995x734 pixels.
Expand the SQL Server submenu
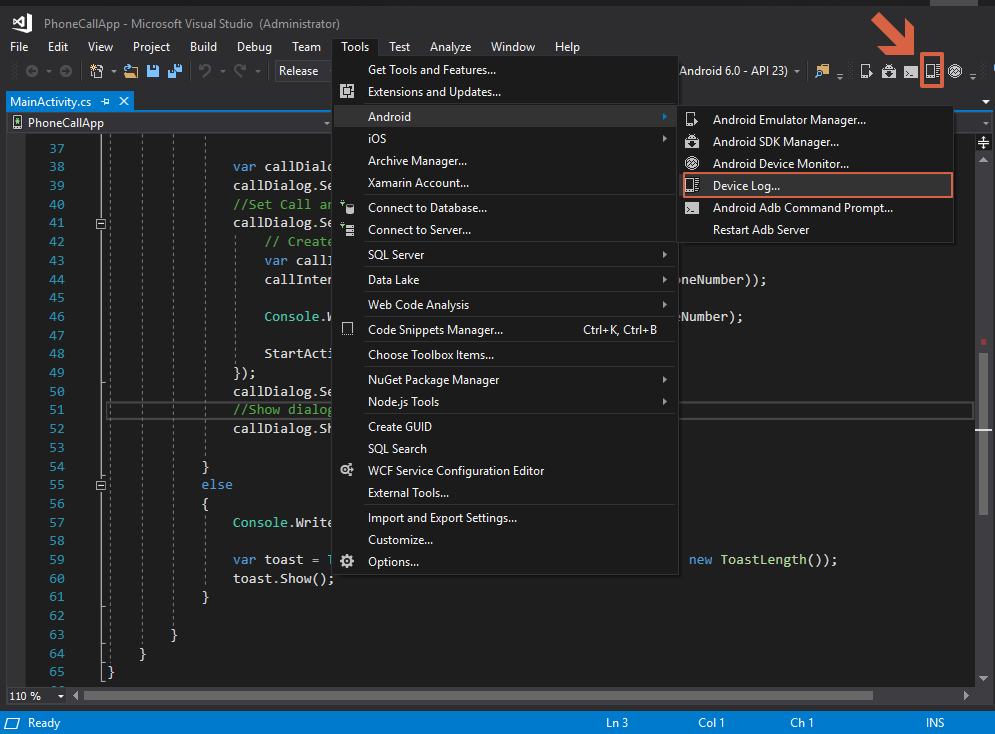coord(505,255)
